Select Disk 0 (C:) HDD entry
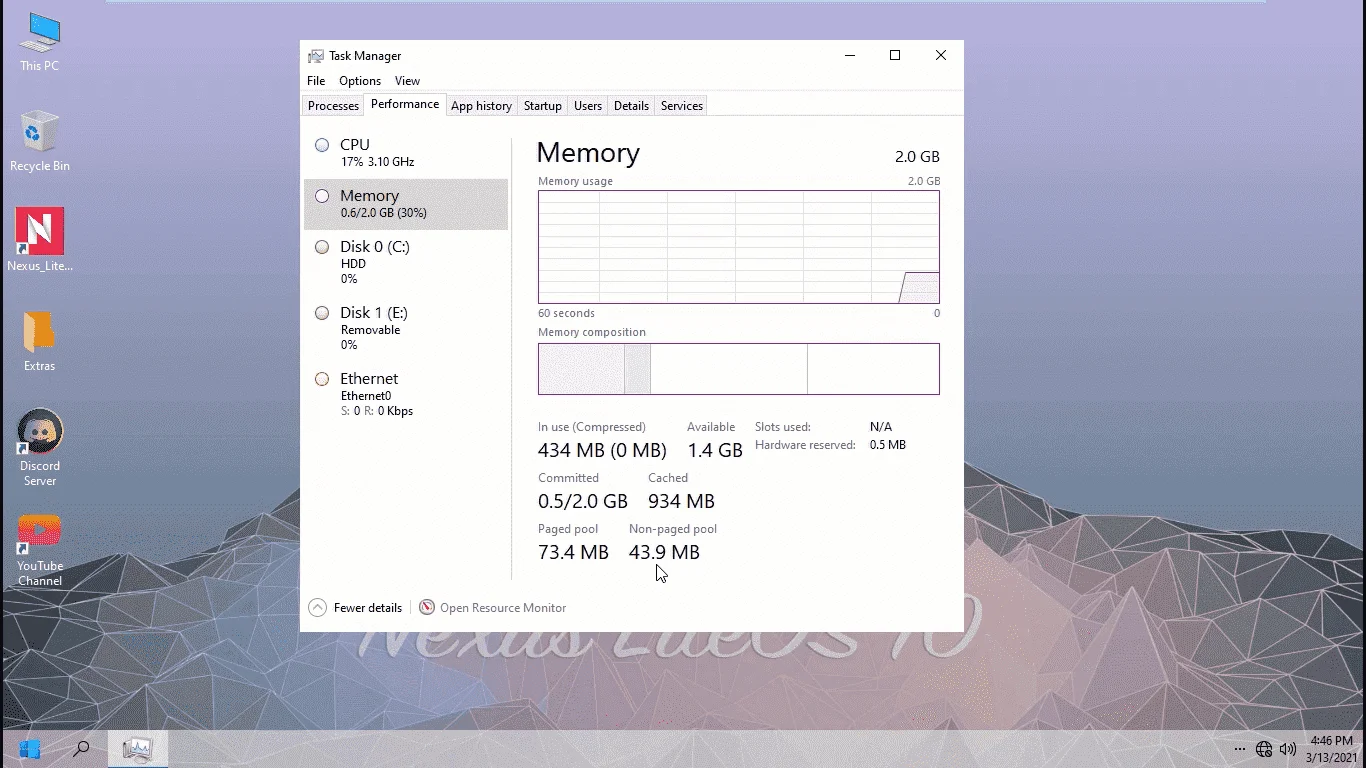 click(x=406, y=262)
